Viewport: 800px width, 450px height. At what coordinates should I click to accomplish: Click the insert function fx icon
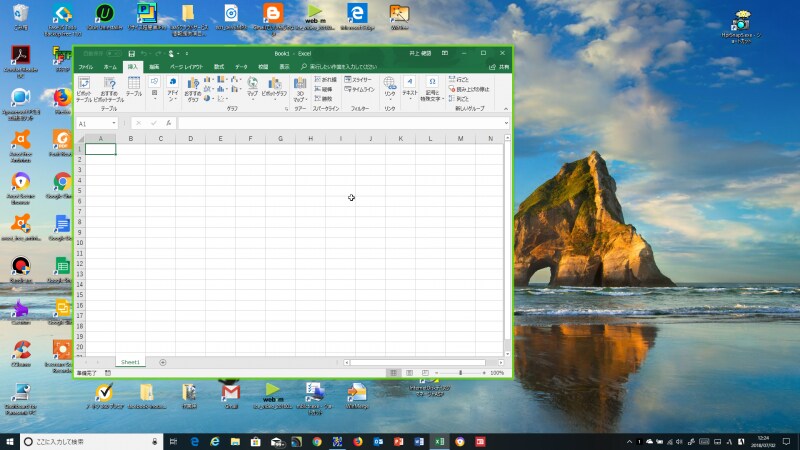click(169, 123)
